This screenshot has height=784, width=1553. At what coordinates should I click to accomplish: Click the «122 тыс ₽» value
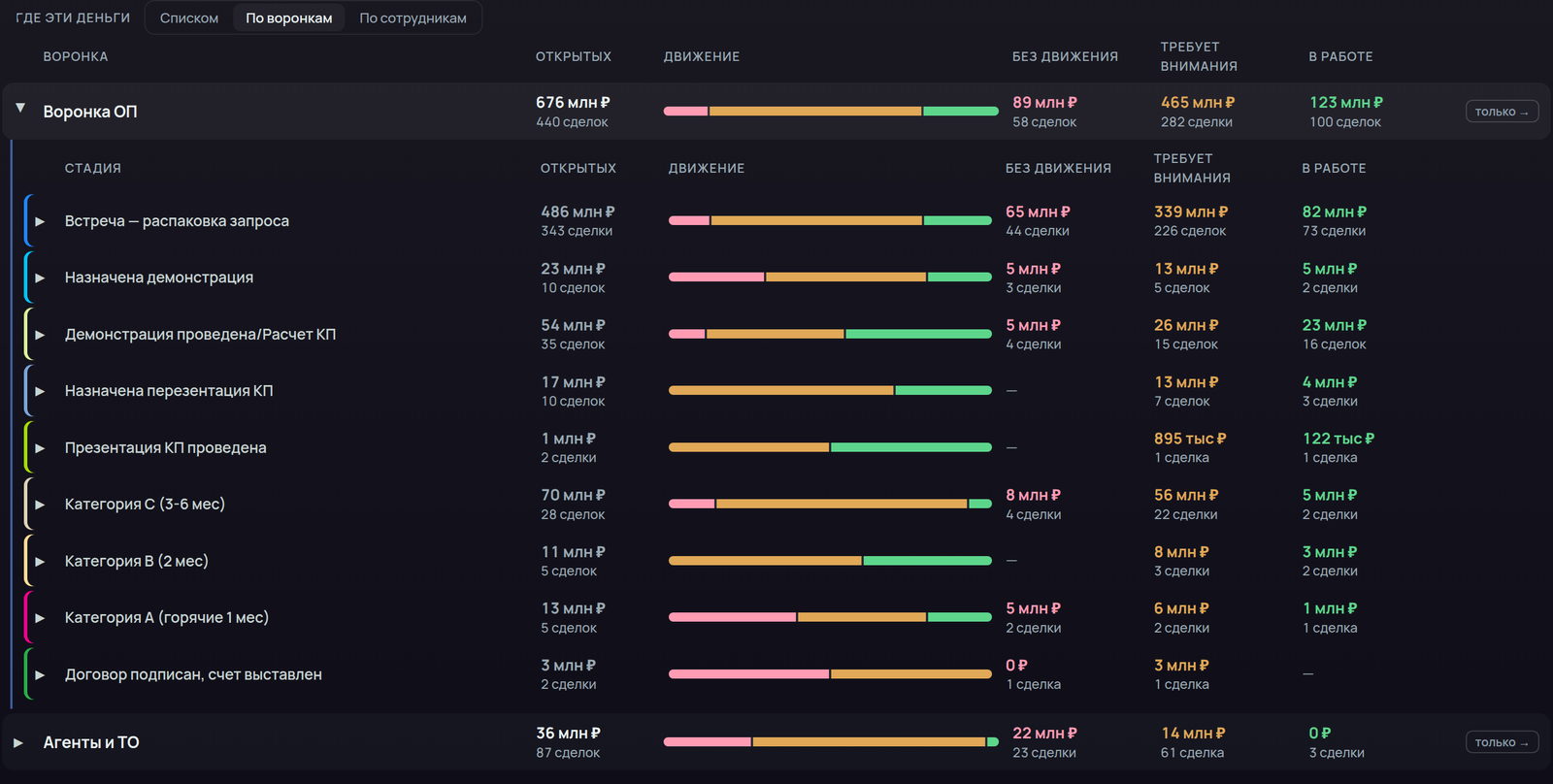click(x=1338, y=439)
